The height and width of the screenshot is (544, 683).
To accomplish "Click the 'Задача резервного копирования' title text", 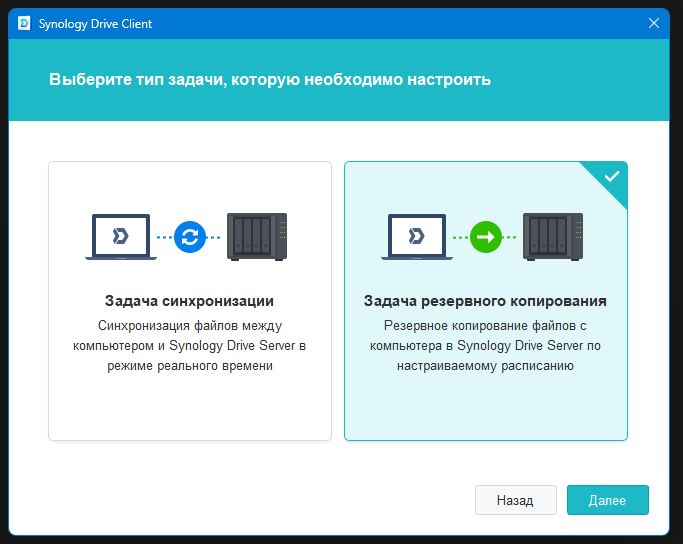I will 485,301.
